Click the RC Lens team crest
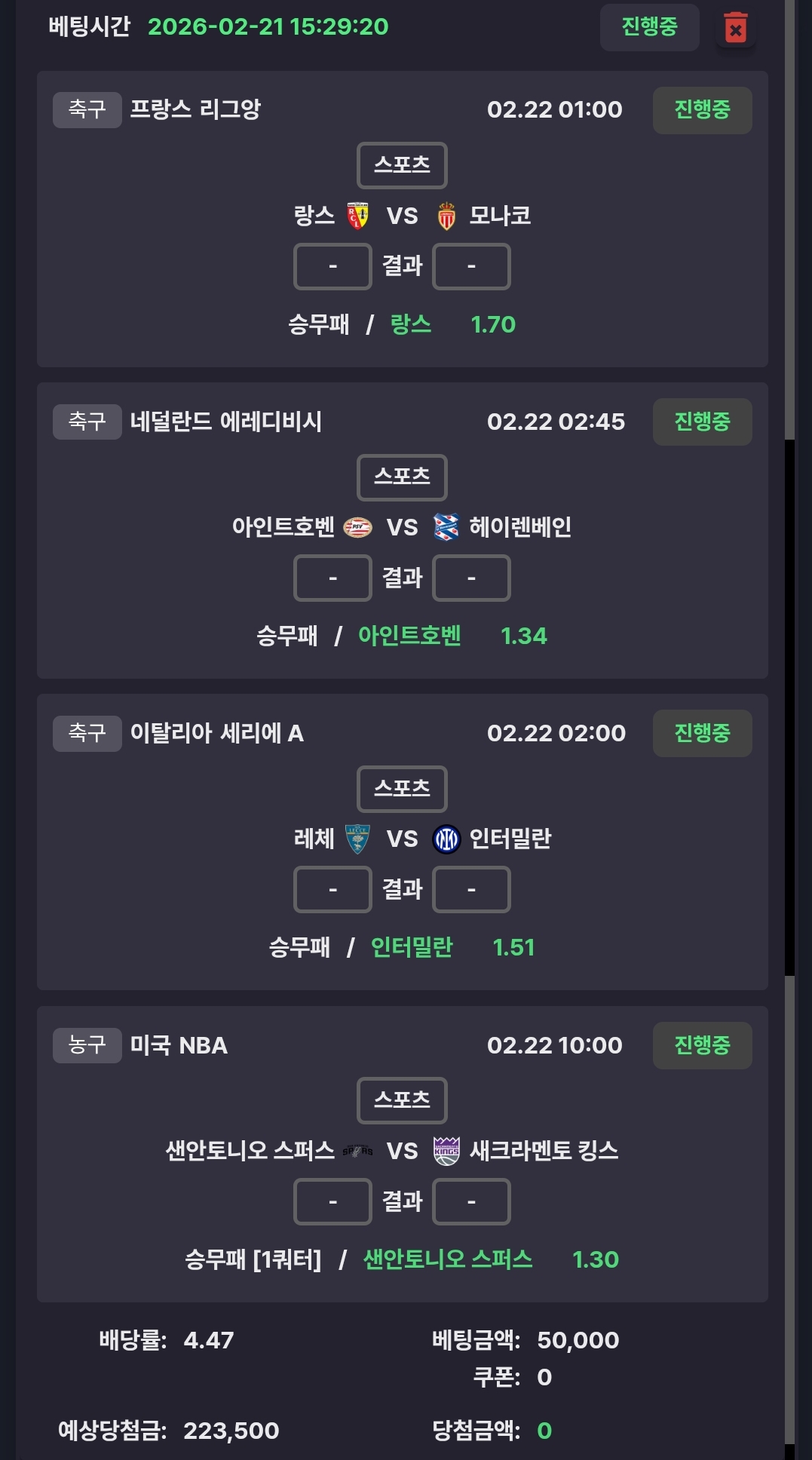This screenshot has height=1460, width=812. (x=358, y=216)
